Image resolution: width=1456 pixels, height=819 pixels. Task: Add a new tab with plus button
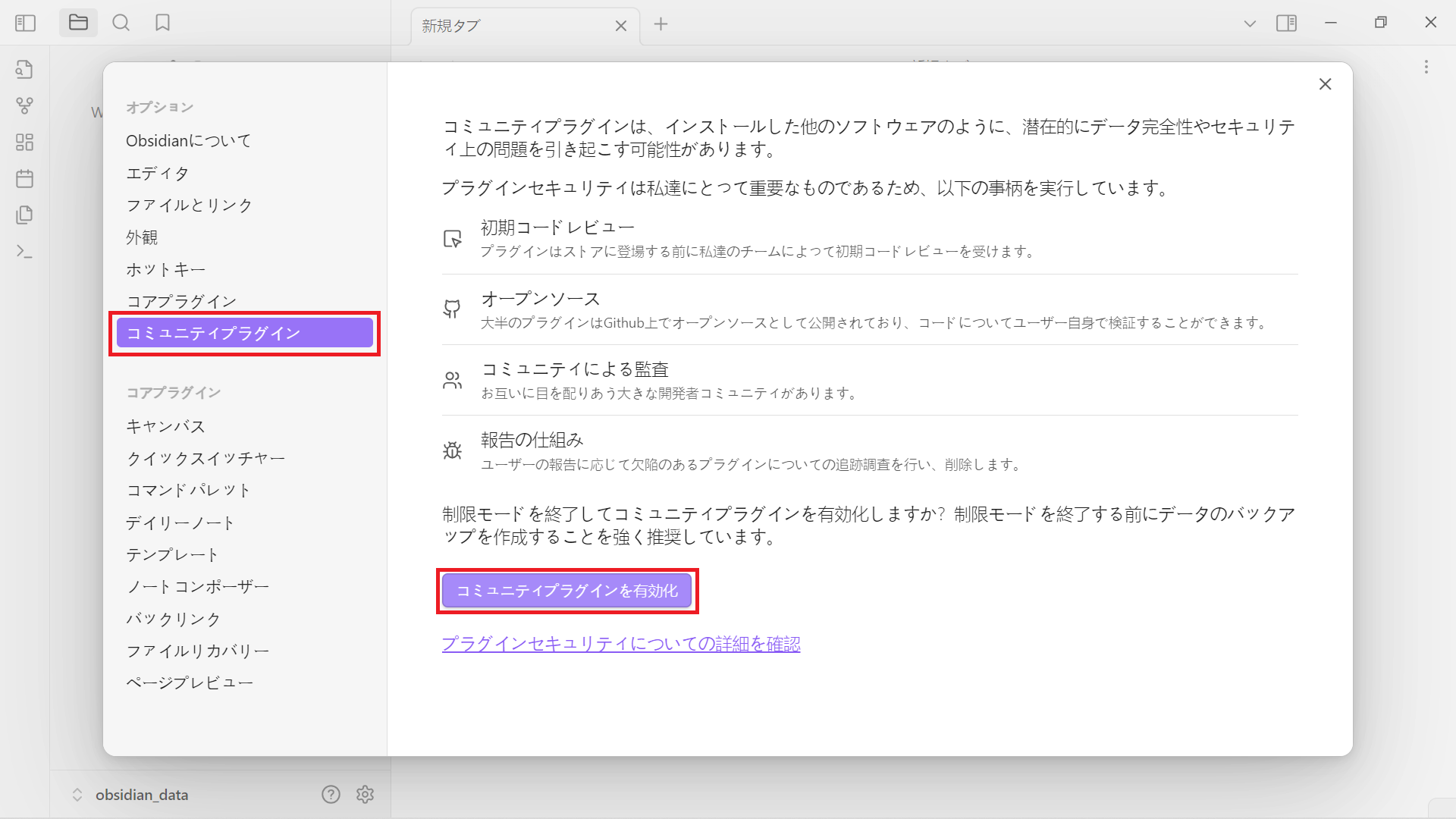[x=661, y=24]
